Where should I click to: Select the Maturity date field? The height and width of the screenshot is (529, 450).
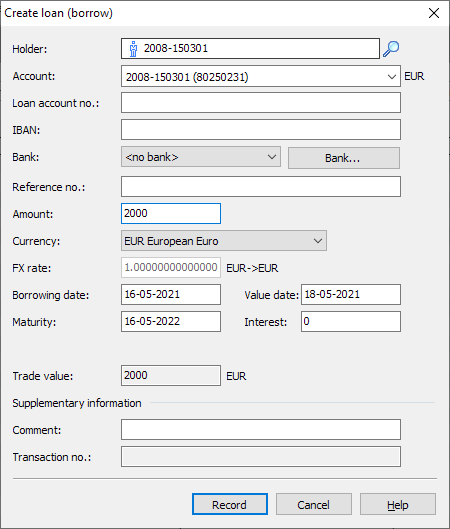pos(171,322)
